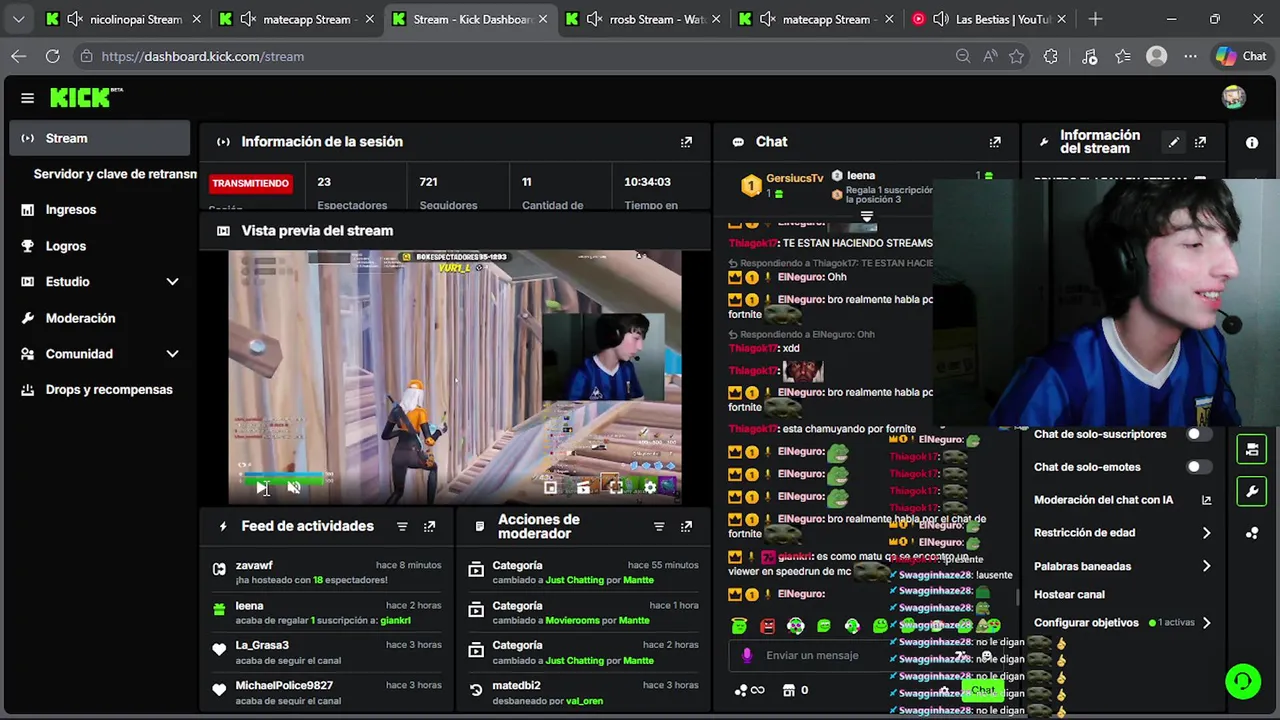Open Servidor y clave de retransmisión
The image size is (1280, 720).
(115, 174)
